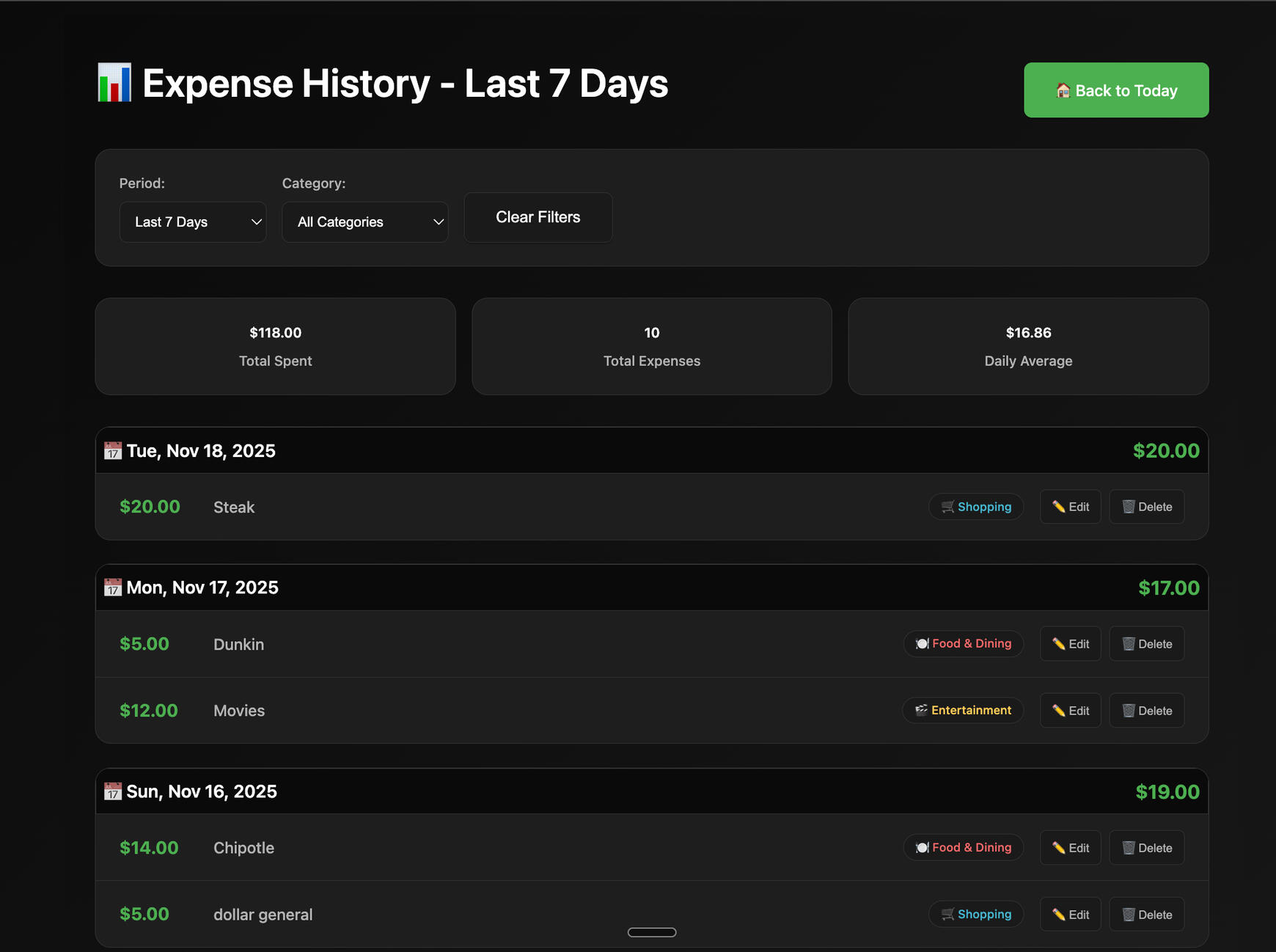Delete the Dunkin expense
Image resolution: width=1276 pixels, height=952 pixels.
click(1146, 644)
